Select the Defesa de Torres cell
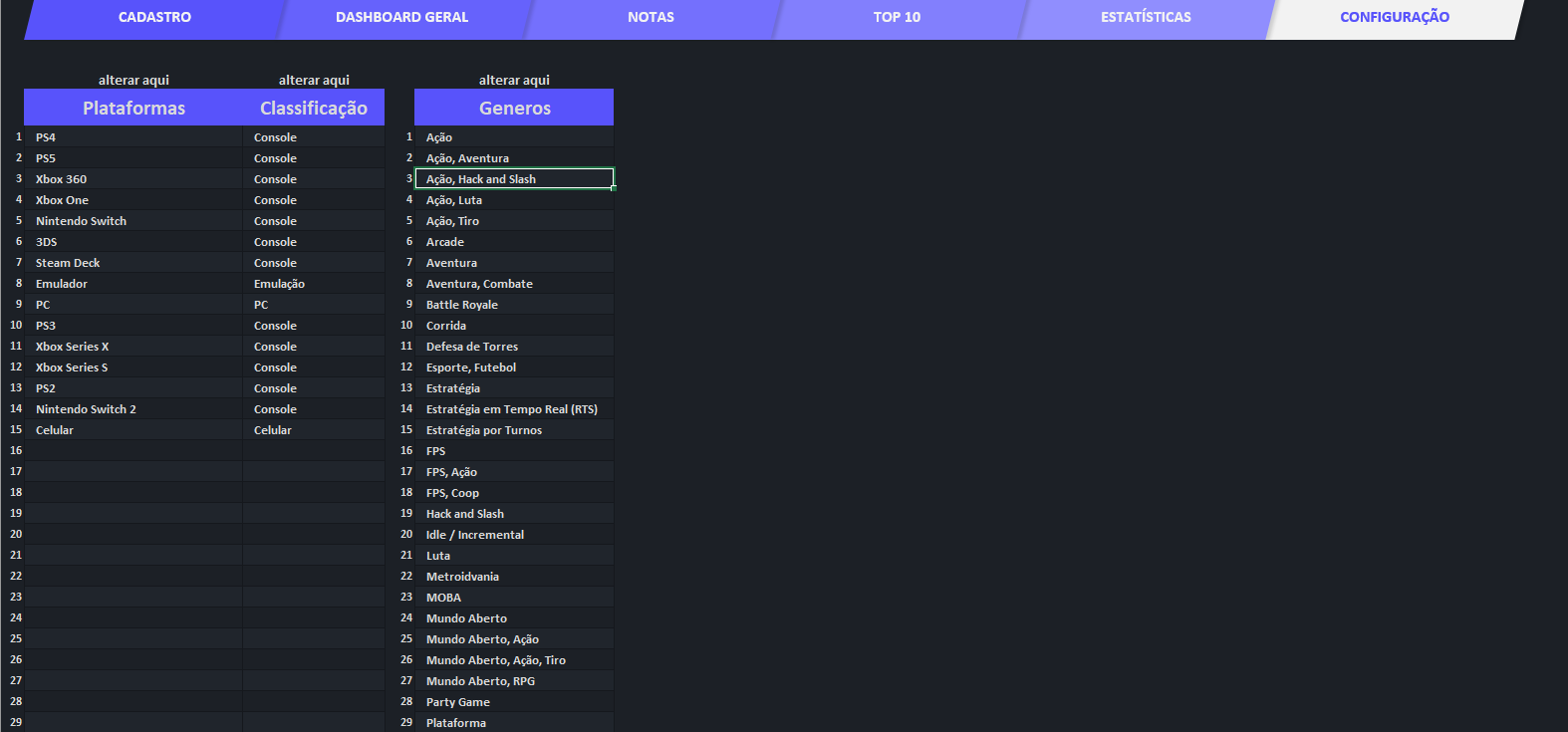1568x732 pixels. 514,347
